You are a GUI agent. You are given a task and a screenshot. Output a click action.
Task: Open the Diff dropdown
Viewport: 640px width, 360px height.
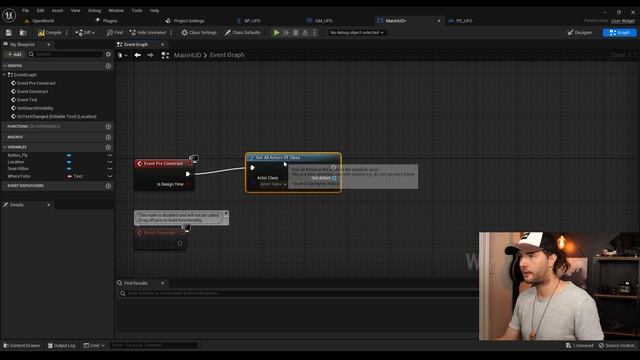tap(85, 33)
